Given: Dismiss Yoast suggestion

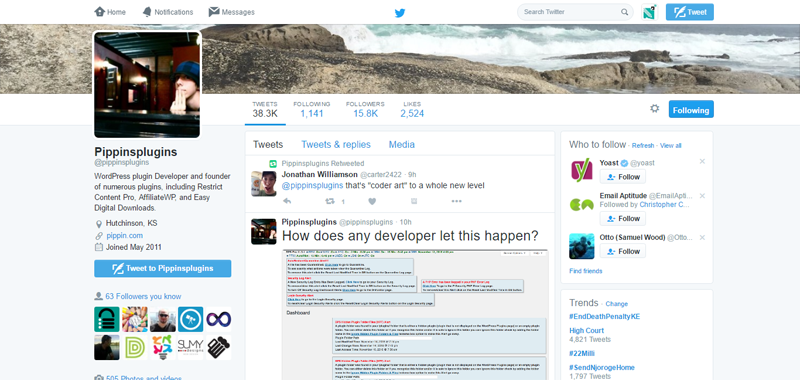Looking at the screenshot, I should 702,162.
